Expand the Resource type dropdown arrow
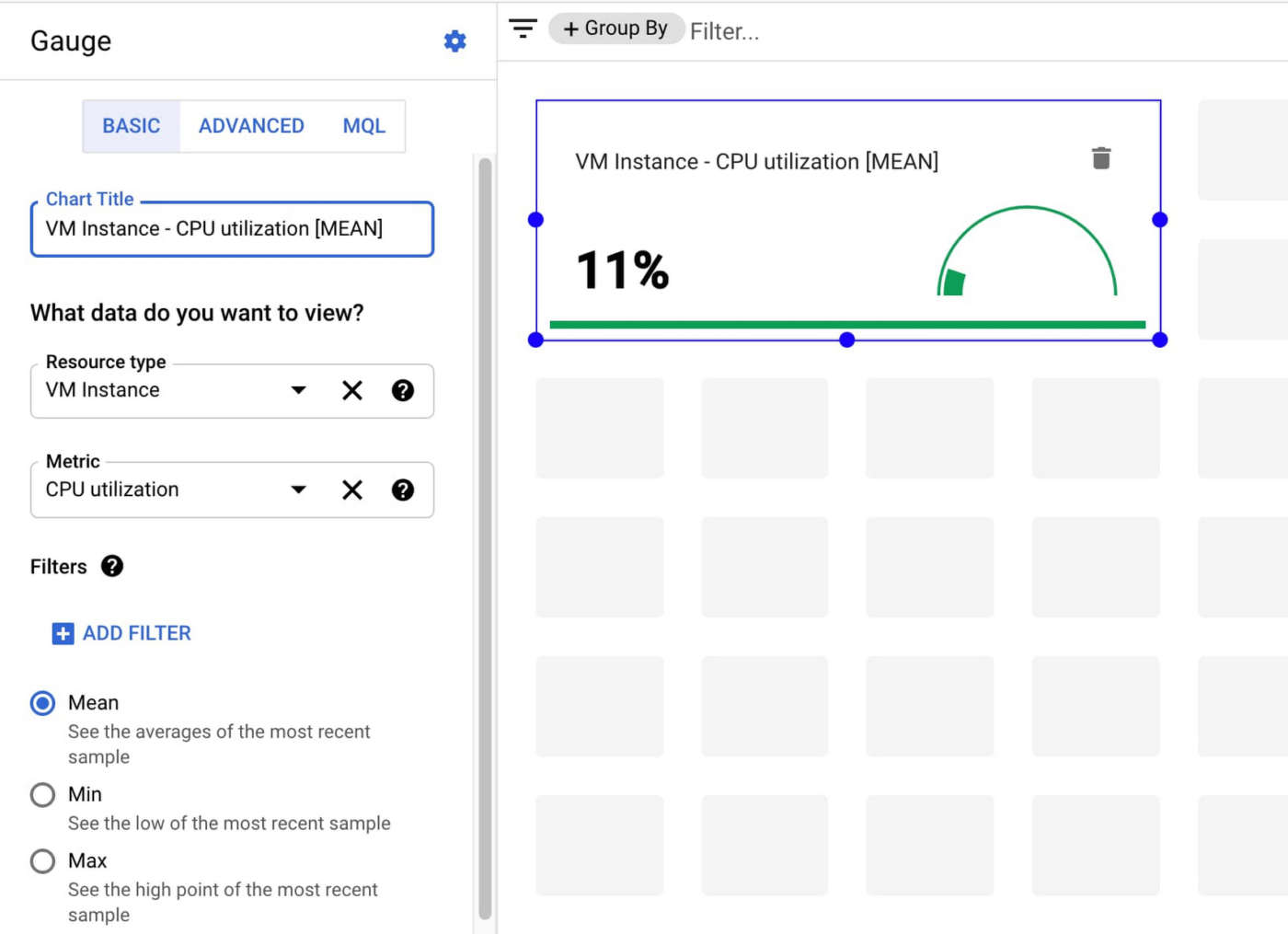The image size is (1288, 934). (x=298, y=391)
